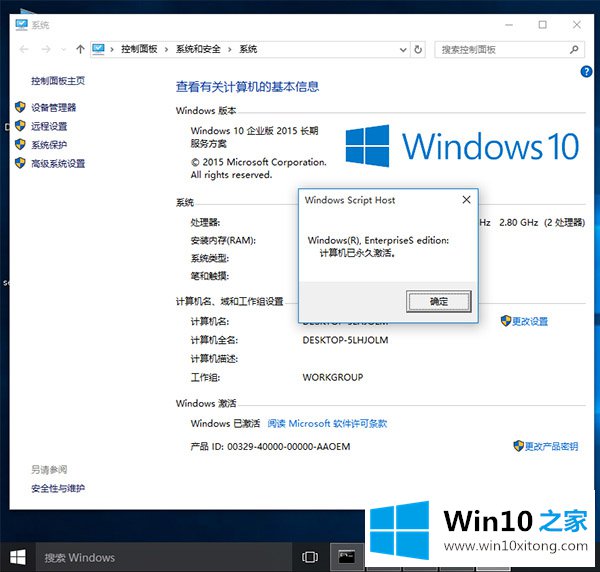Open the recent locations dropdown arrow
This screenshot has height=572, width=600.
pos(63,49)
